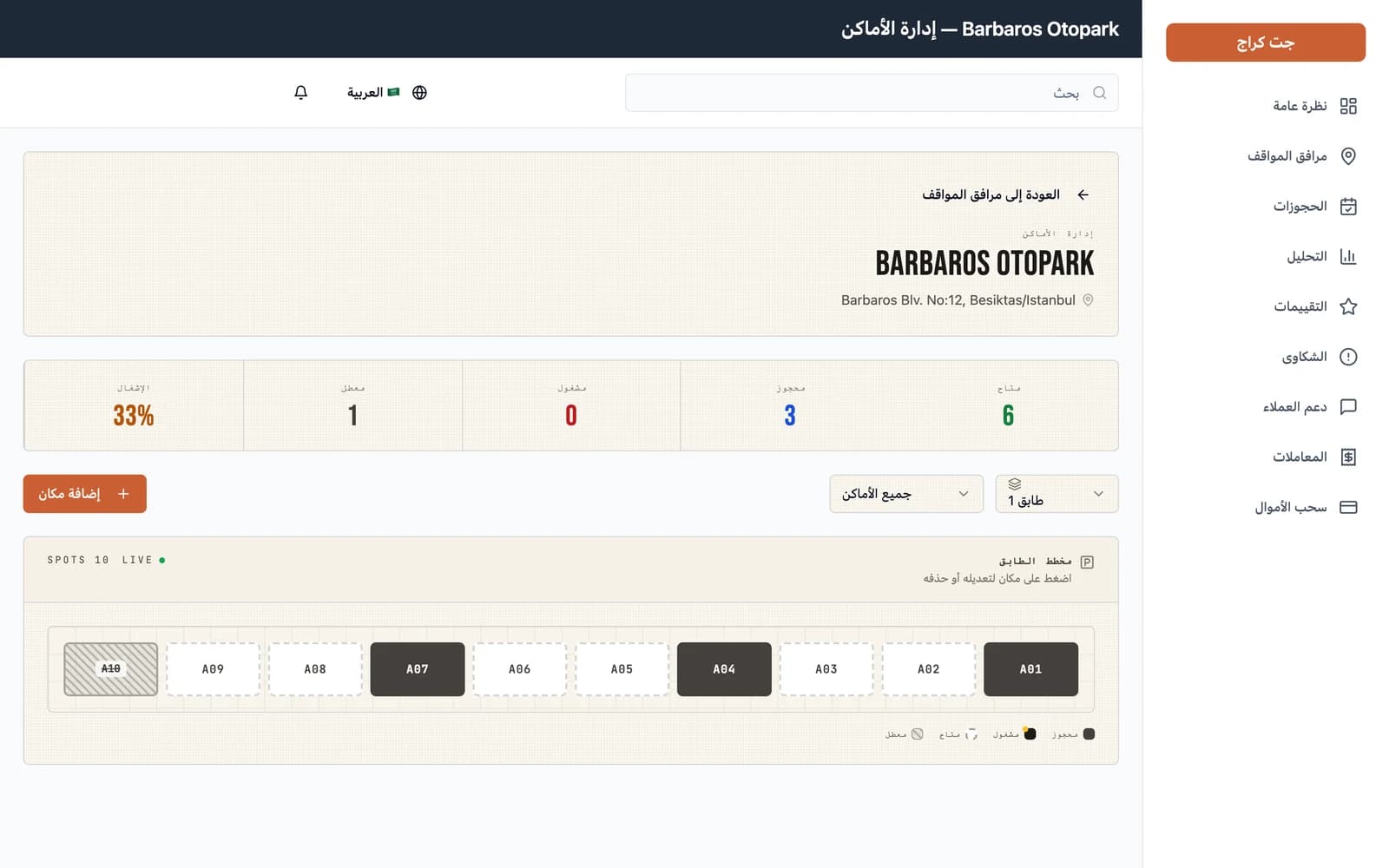Click the معطل legend icon
This screenshot has height=868, width=1389.
[x=917, y=734]
